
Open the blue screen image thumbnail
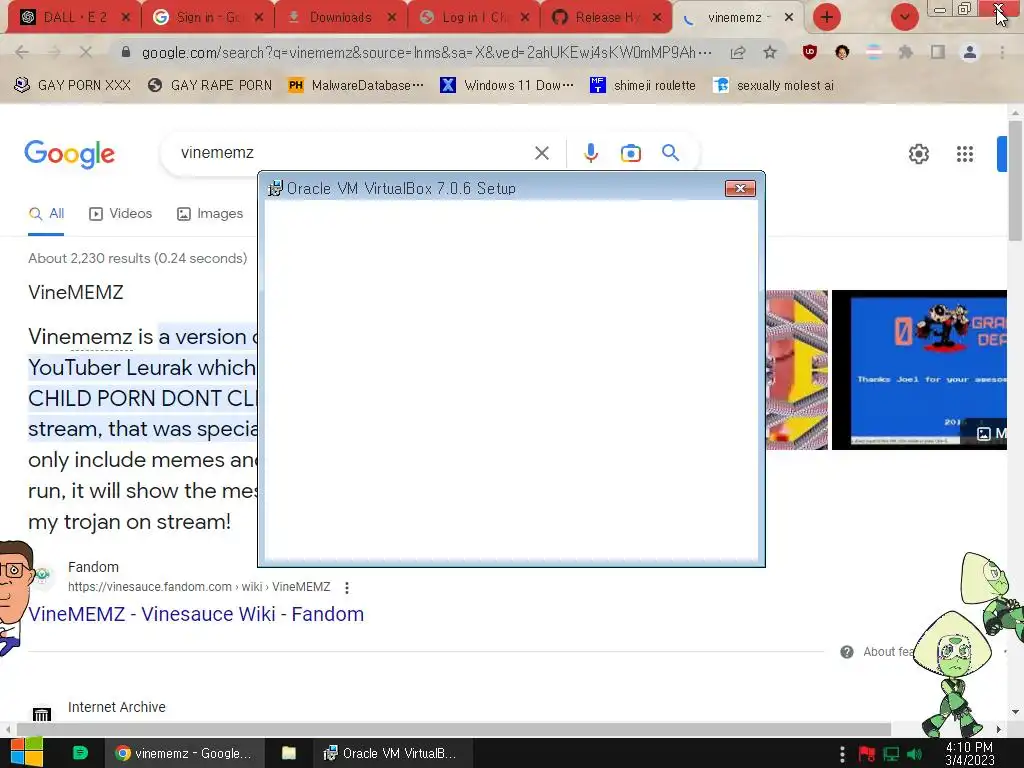pos(919,370)
